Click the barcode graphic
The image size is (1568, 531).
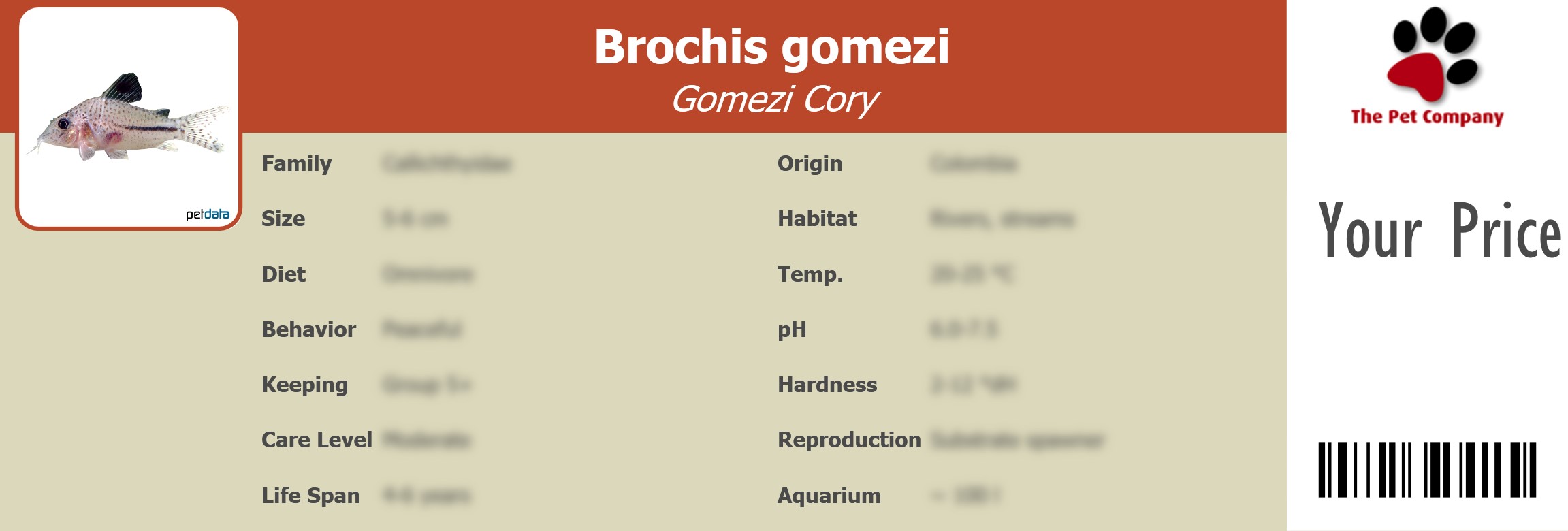click(1426, 469)
